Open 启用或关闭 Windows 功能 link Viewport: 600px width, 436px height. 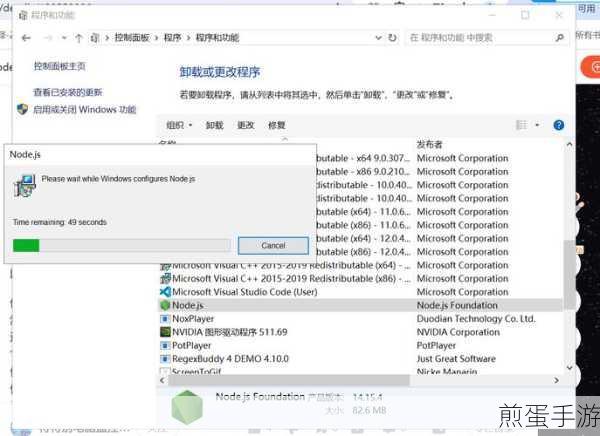click(85, 109)
